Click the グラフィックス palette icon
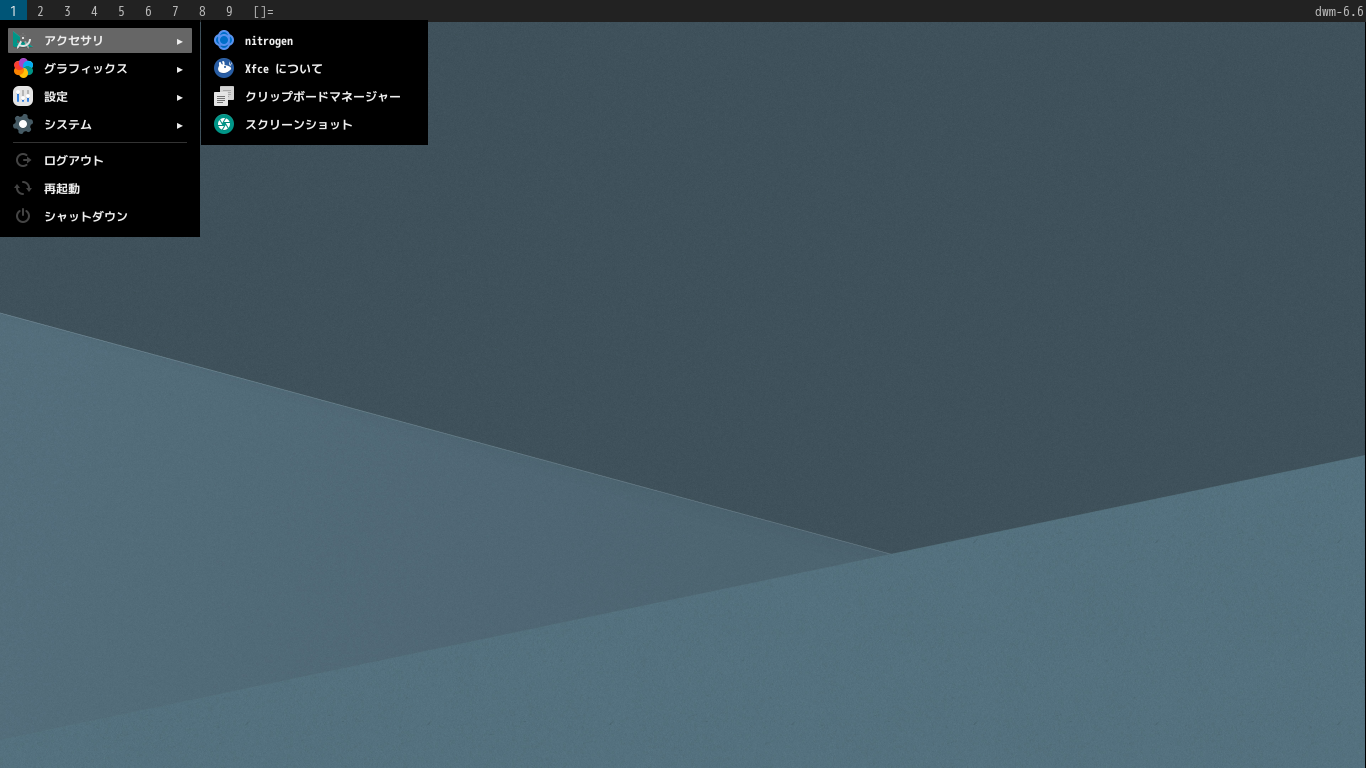Screen dimensions: 1366x768 [23, 68]
